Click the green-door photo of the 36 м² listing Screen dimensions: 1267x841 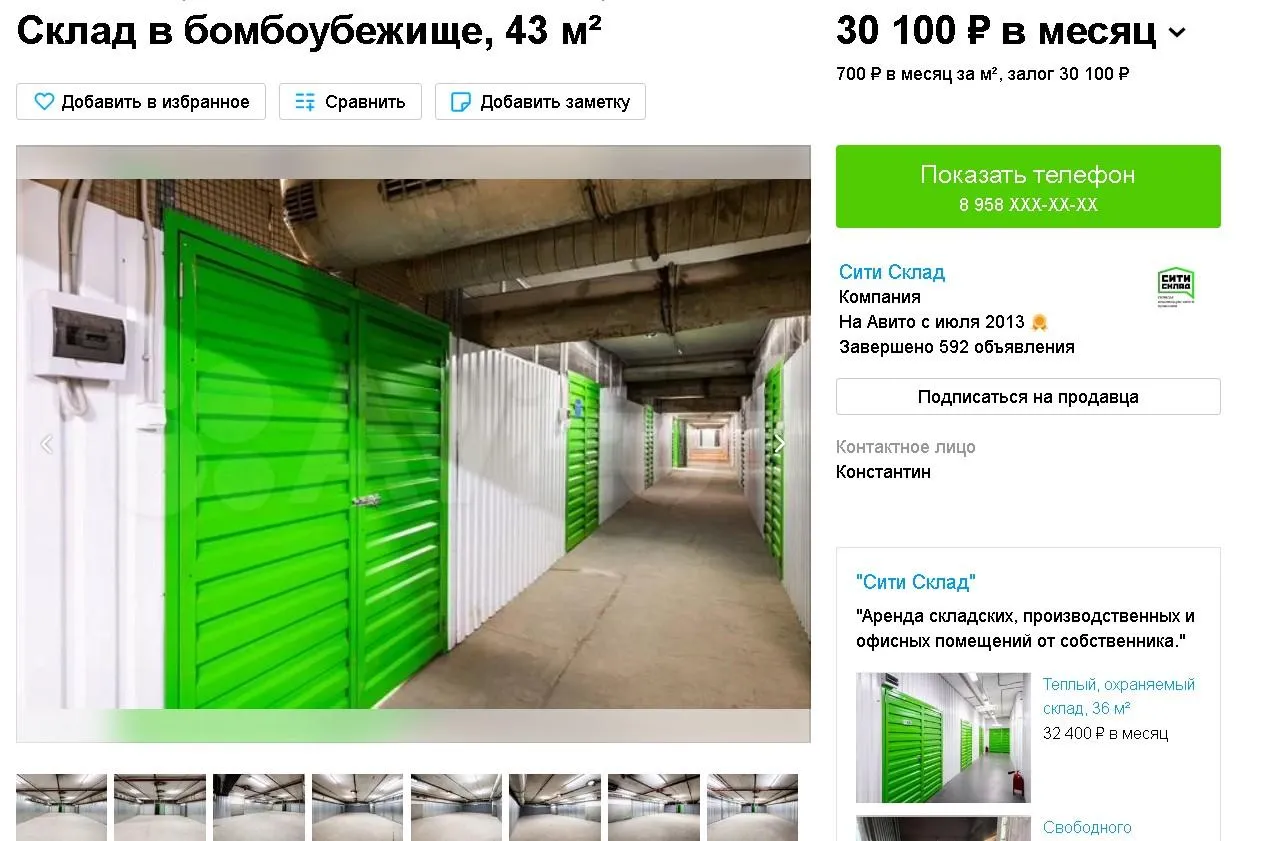[943, 737]
